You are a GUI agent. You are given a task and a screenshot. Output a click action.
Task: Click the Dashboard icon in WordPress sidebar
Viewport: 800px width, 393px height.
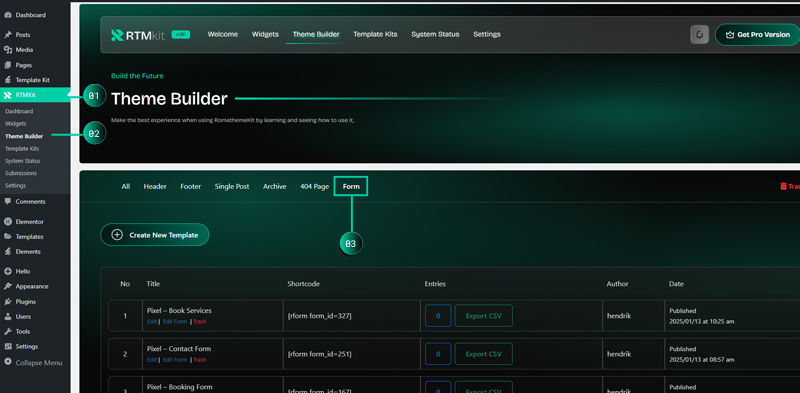(8, 15)
